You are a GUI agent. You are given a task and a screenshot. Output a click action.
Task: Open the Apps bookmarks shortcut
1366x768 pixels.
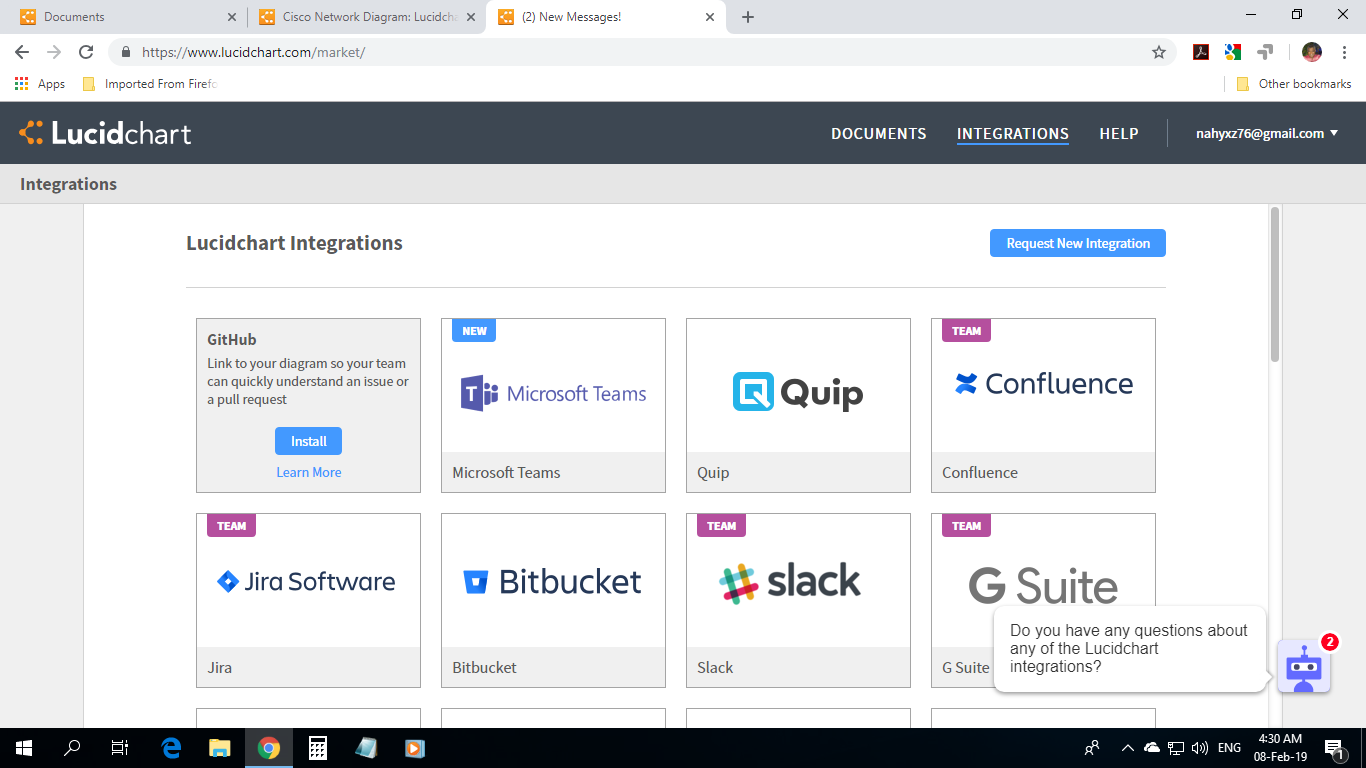pyautogui.click(x=40, y=84)
